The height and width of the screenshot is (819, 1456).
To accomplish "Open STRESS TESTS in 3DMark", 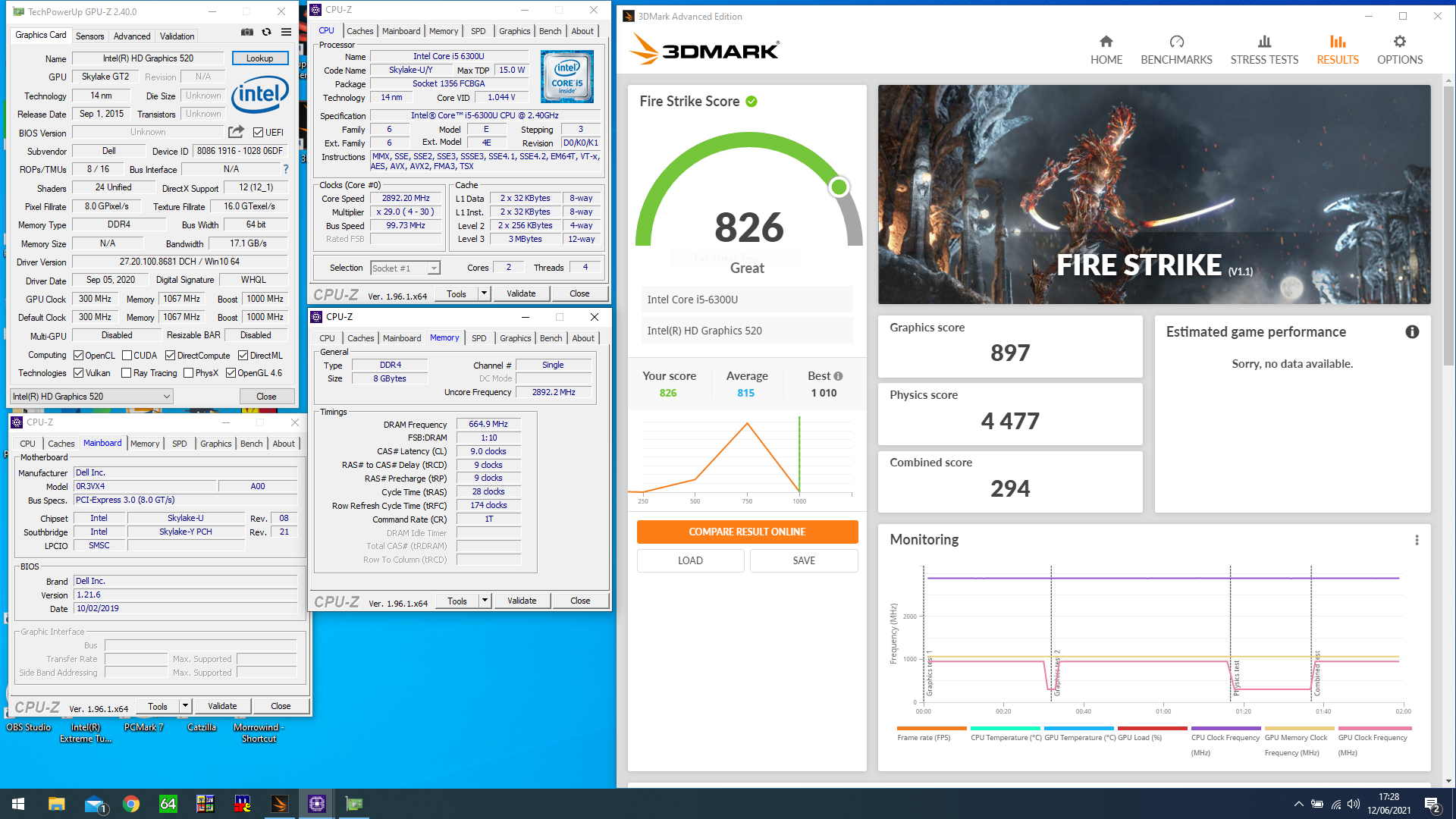I will coord(1264,50).
